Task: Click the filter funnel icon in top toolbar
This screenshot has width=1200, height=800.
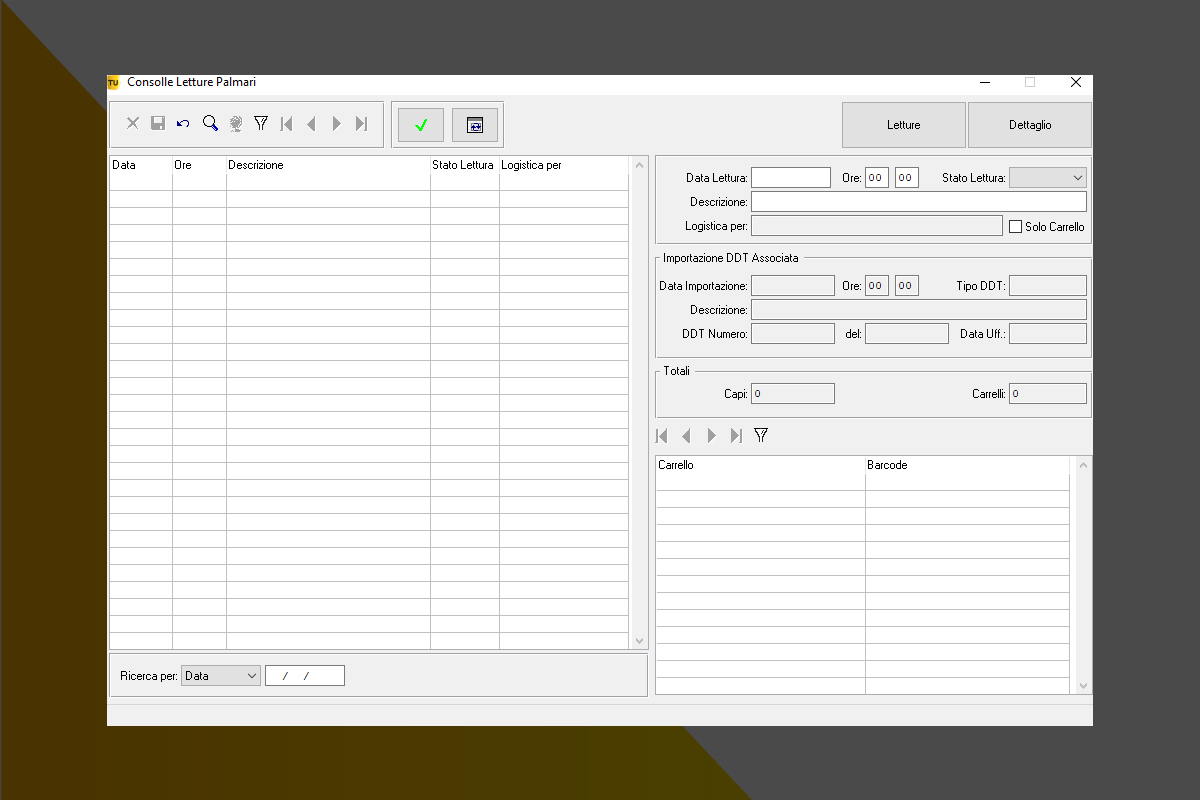Action: point(261,124)
